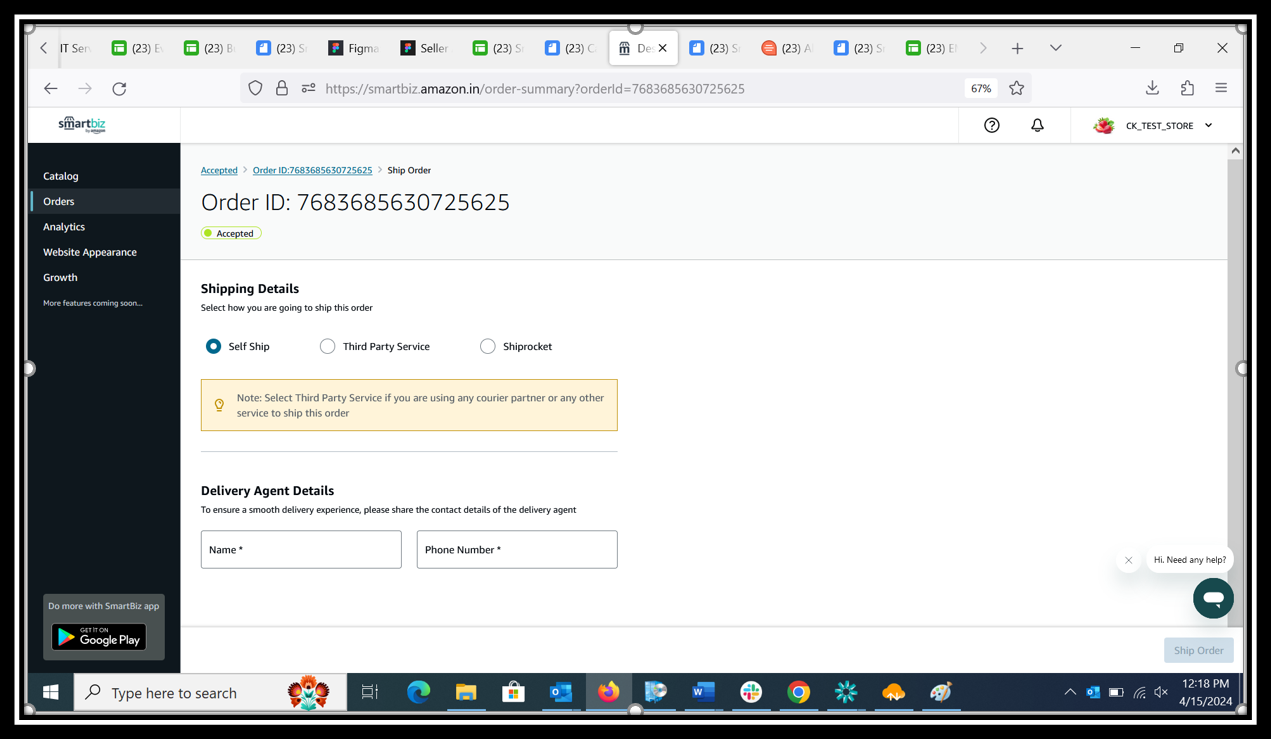Open the help question mark icon
The height and width of the screenshot is (739, 1271).
click(x=991, y=125)
